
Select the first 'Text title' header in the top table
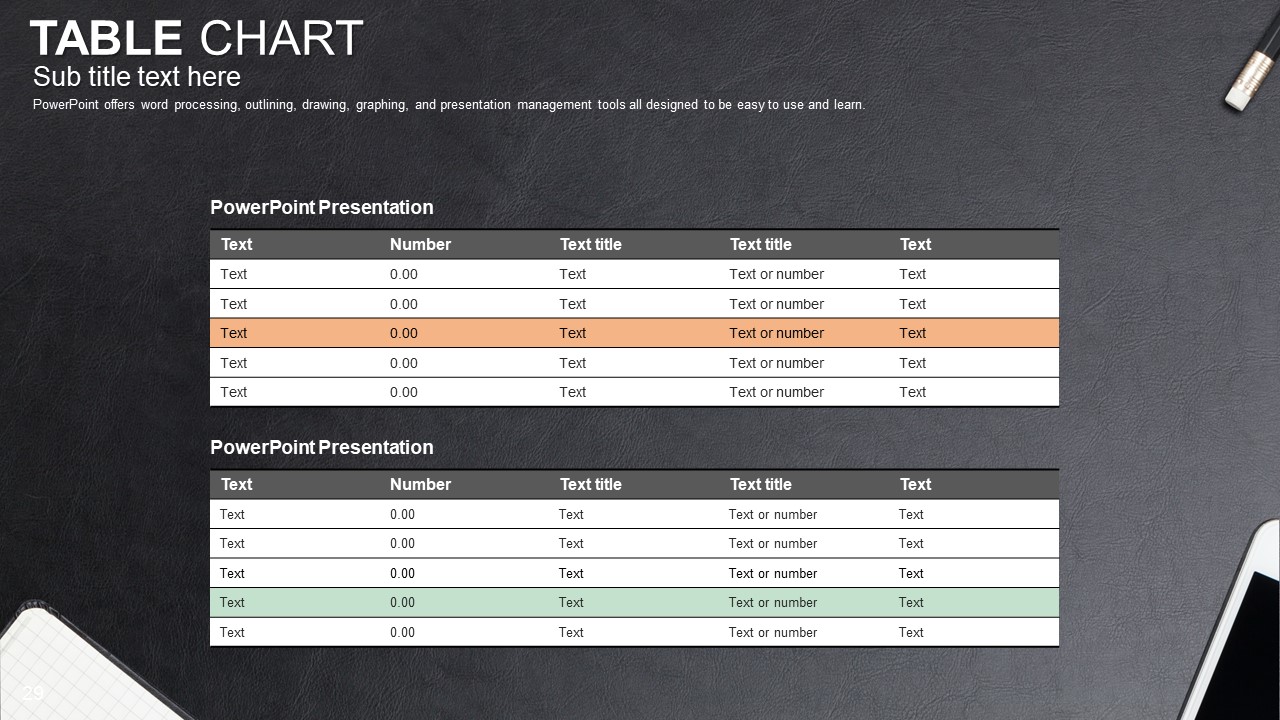(591, 244)
